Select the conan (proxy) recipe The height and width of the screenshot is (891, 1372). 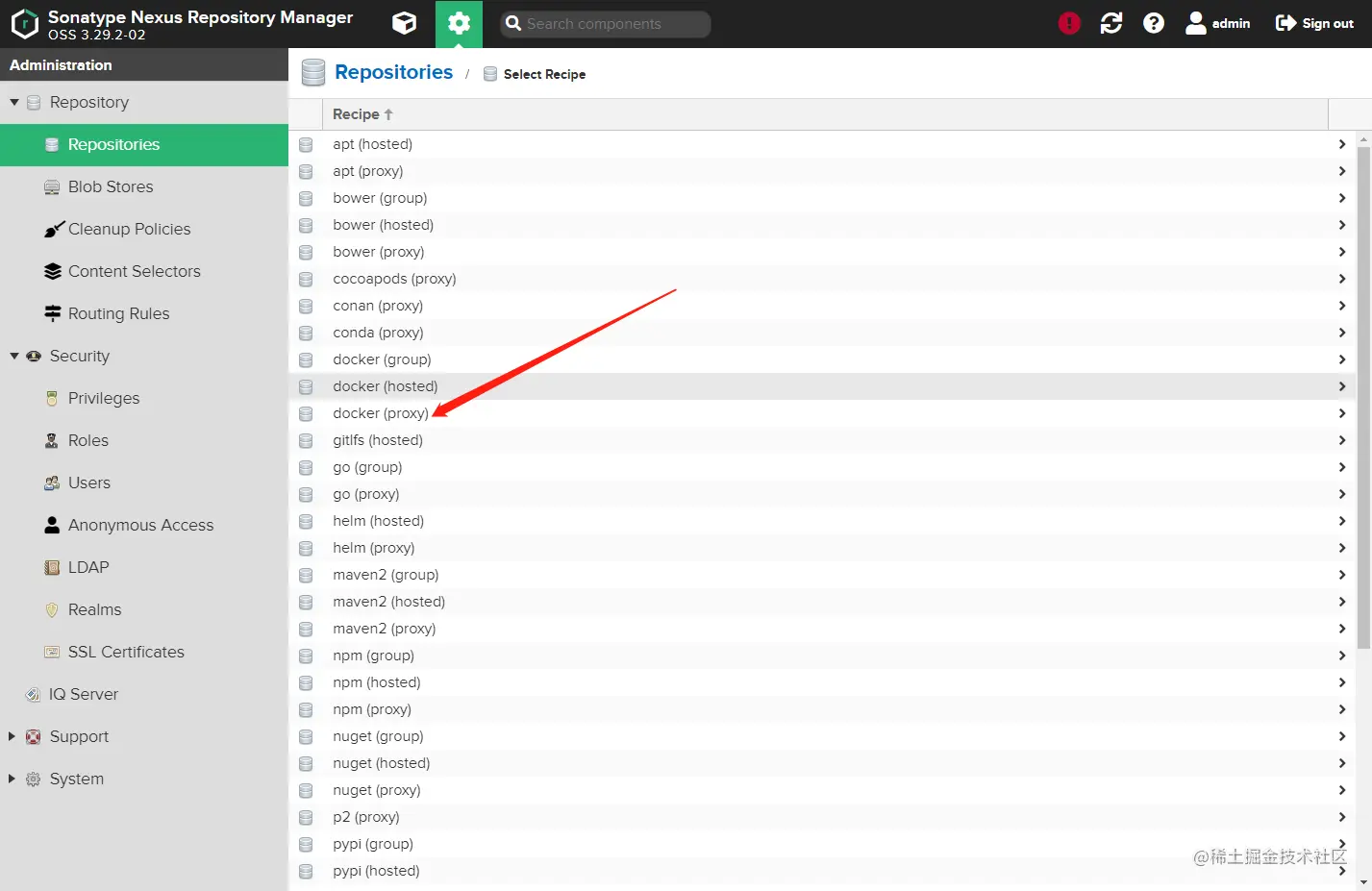click(x=822, y=306)
